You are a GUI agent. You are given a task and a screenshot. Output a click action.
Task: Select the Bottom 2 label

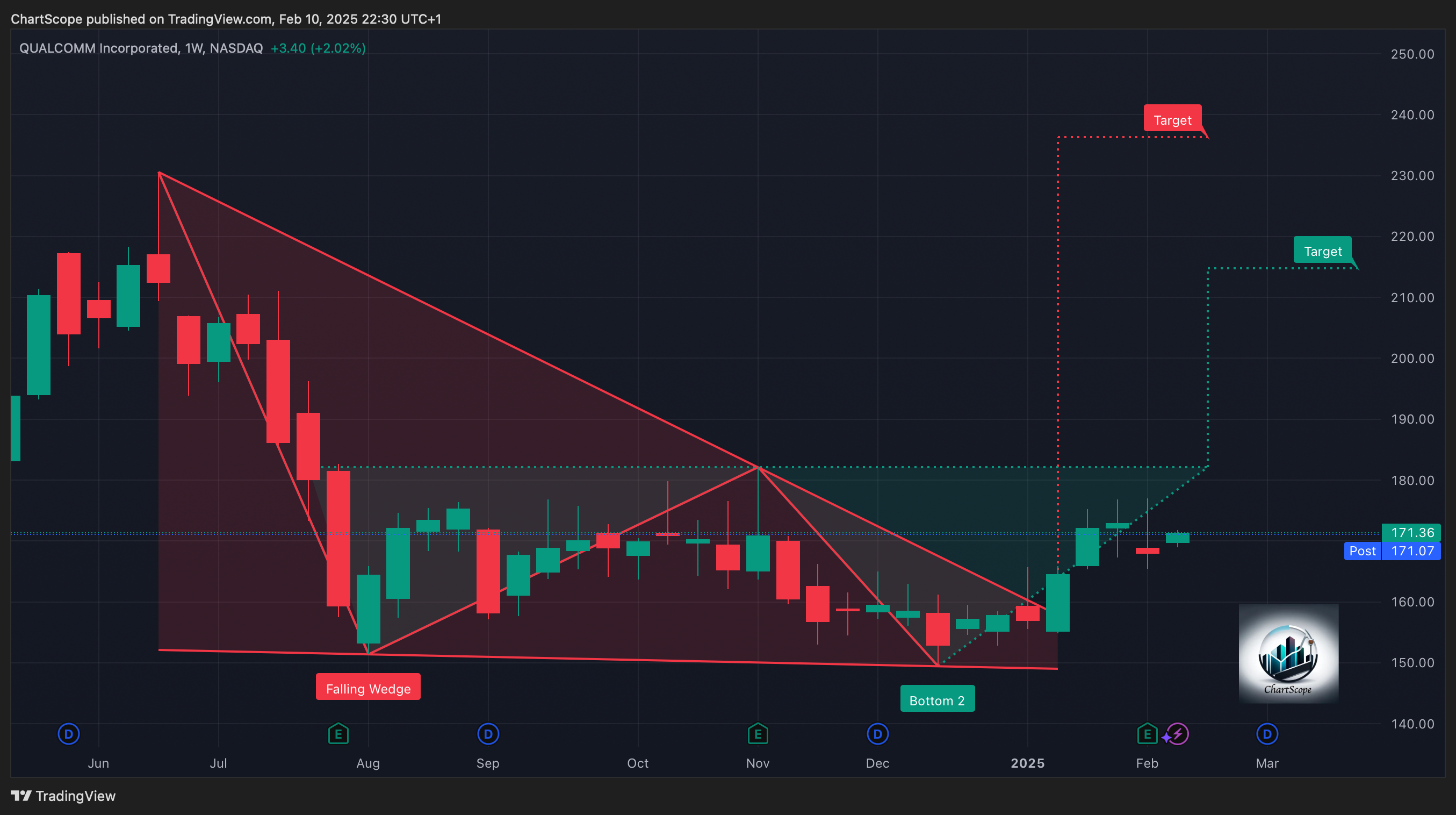[x=936, y=699]
